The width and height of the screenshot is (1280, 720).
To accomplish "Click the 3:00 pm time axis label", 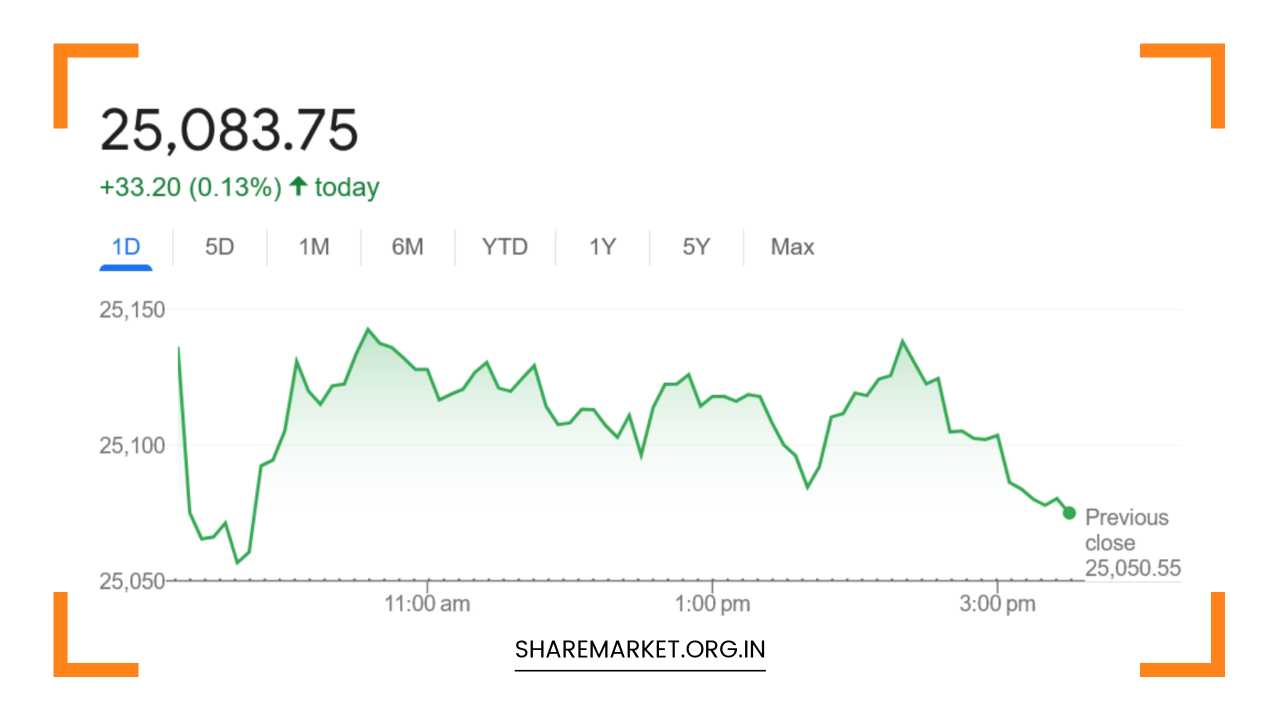I will [x=997, y=604].
